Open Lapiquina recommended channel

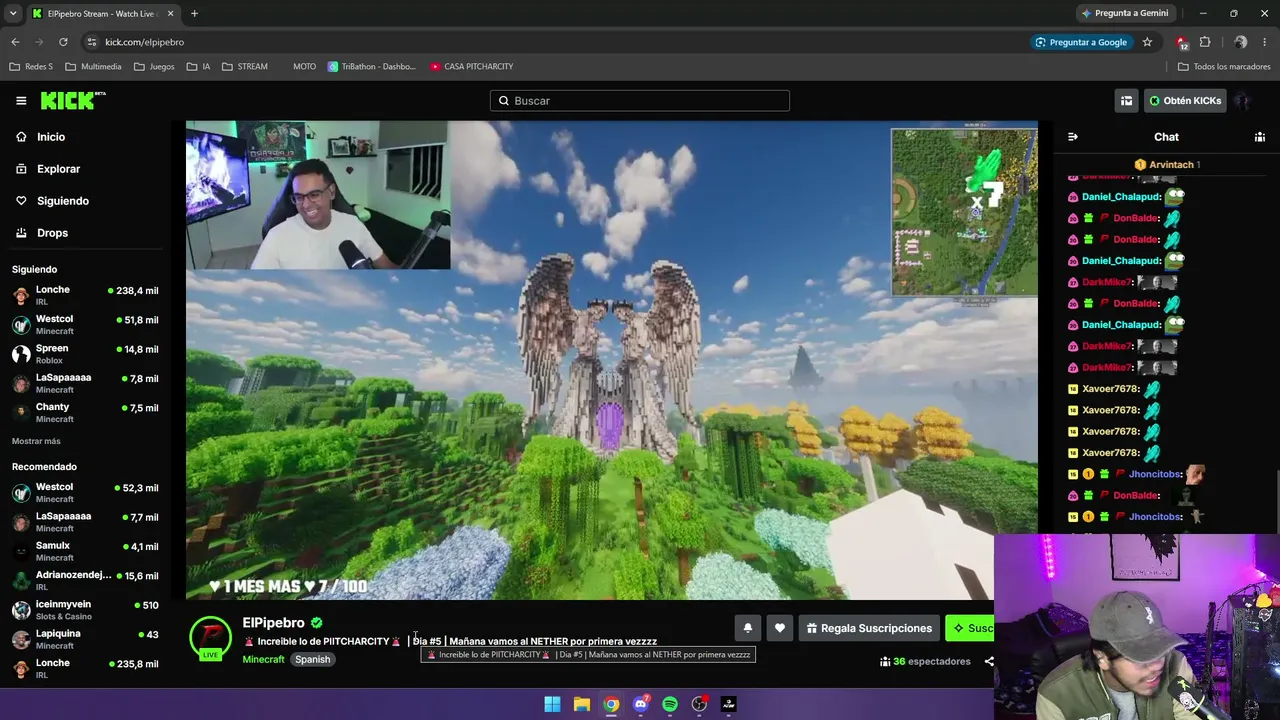85,639
